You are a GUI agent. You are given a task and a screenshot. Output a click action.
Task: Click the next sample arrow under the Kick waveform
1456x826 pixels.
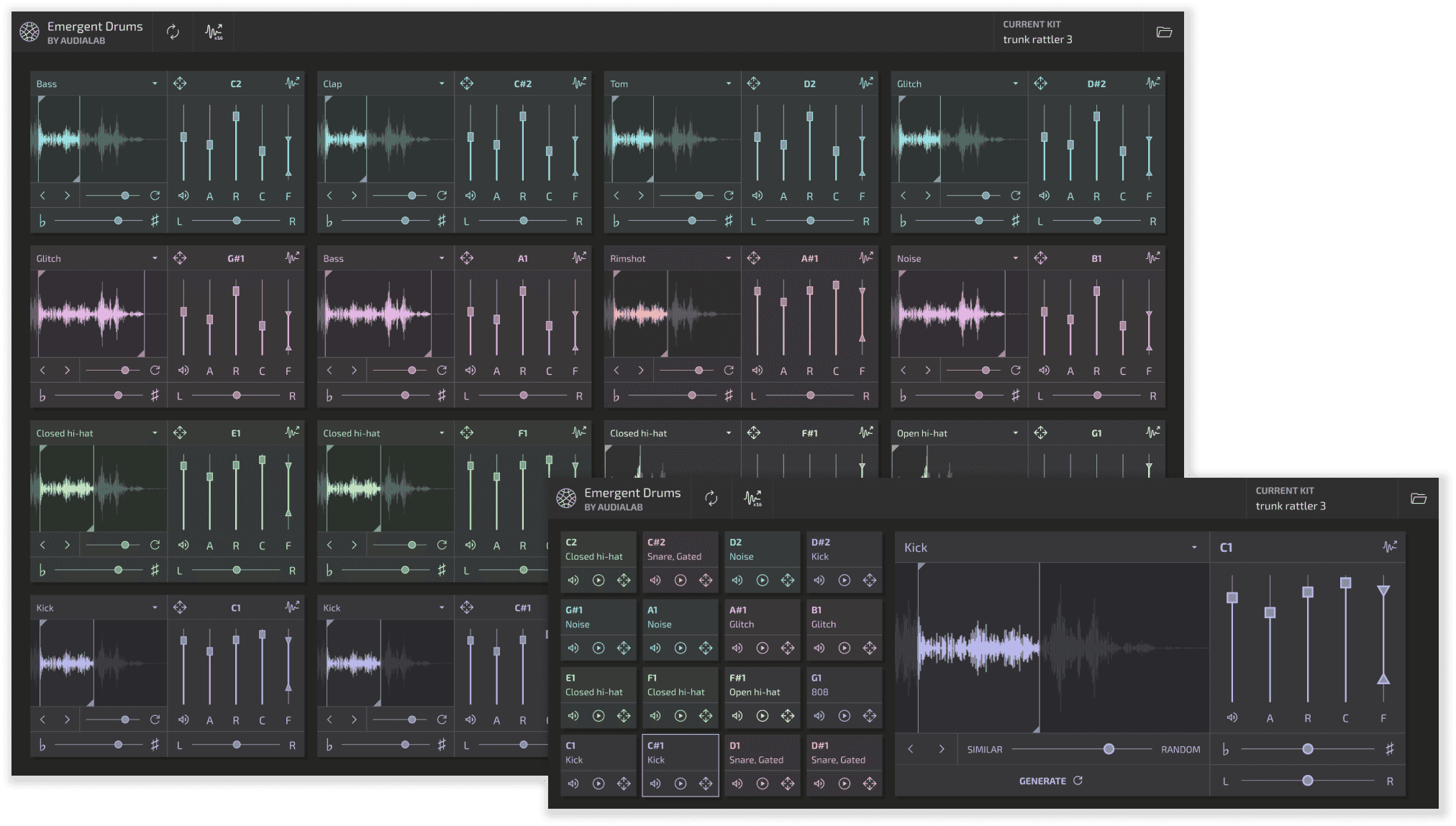tap(943, 749)
